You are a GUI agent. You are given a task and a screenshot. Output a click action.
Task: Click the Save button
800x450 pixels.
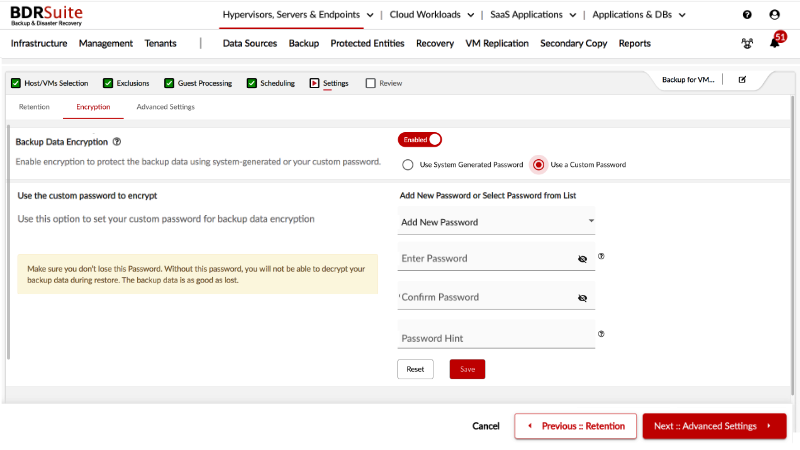click(x=467, y=369)
